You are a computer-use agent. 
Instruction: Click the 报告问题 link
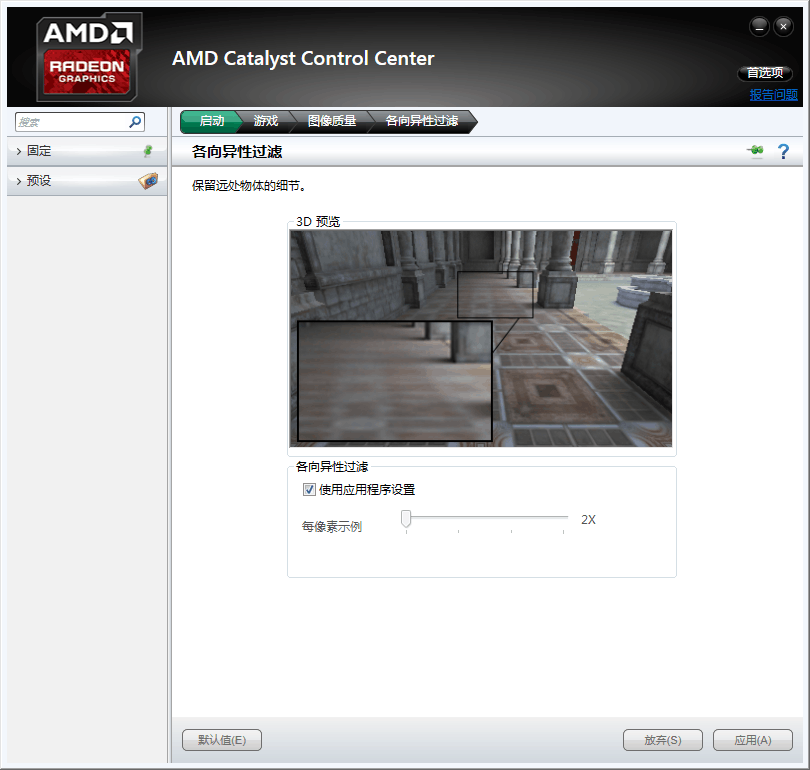[x=774, y=95]
